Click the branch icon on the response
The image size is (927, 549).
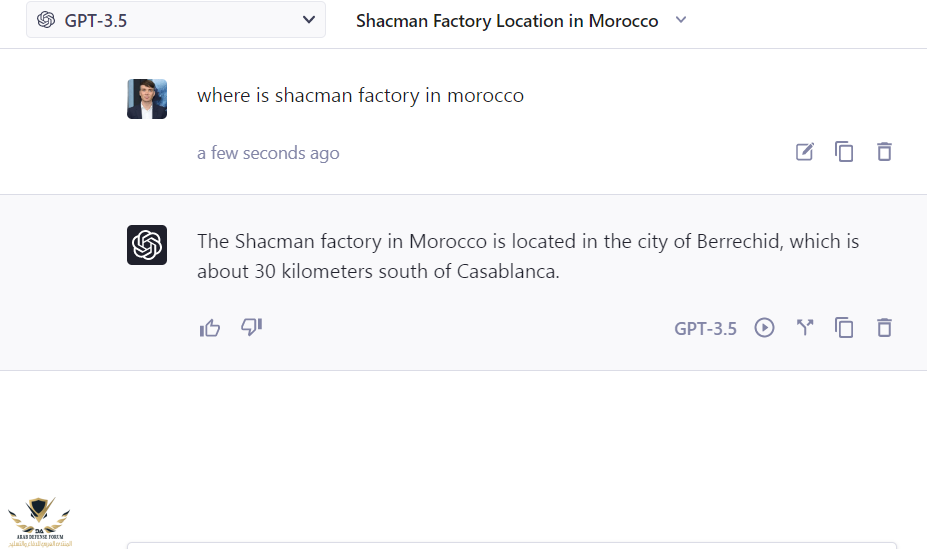pos(805,328)
